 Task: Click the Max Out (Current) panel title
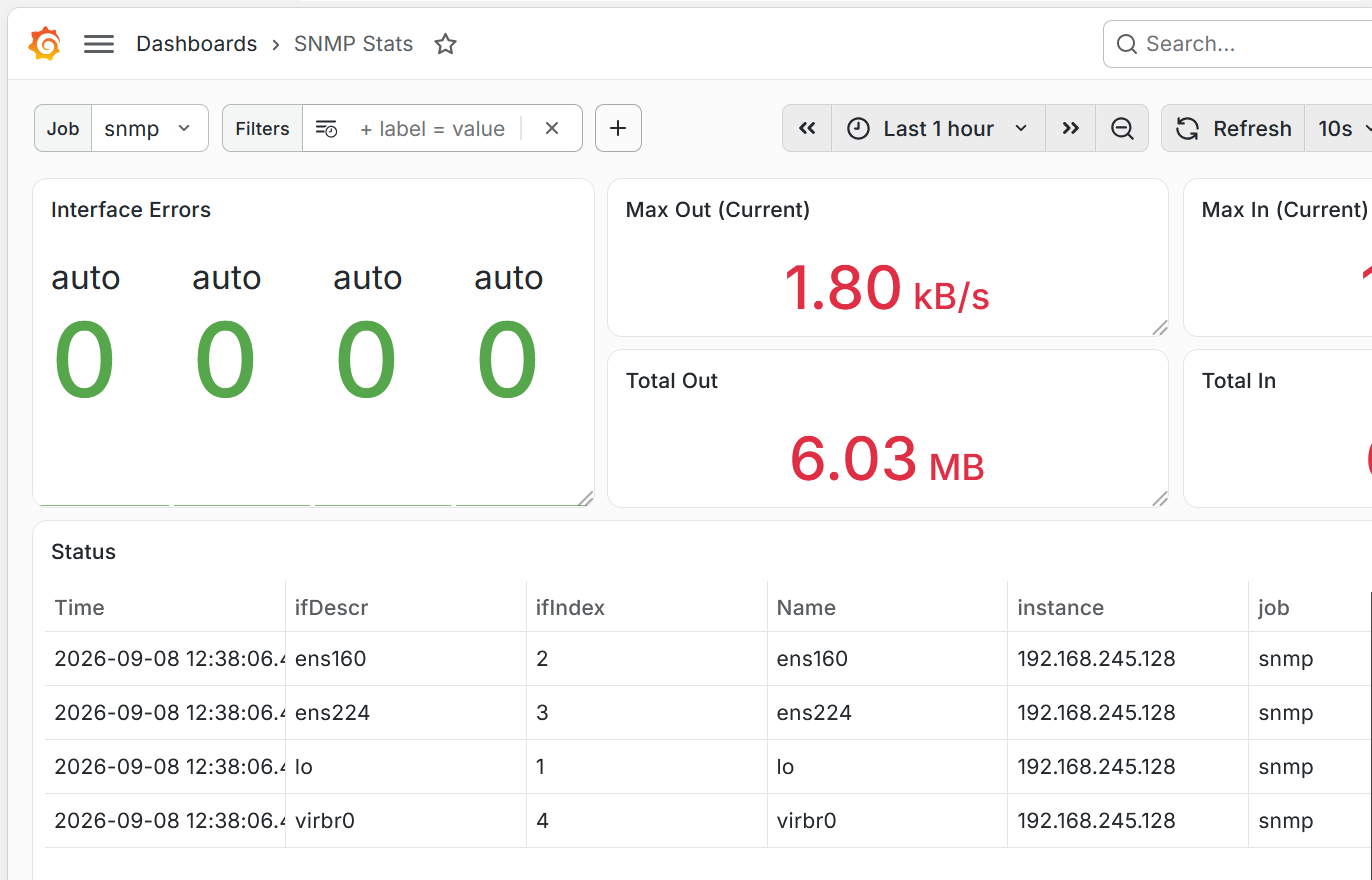(718, 210)
